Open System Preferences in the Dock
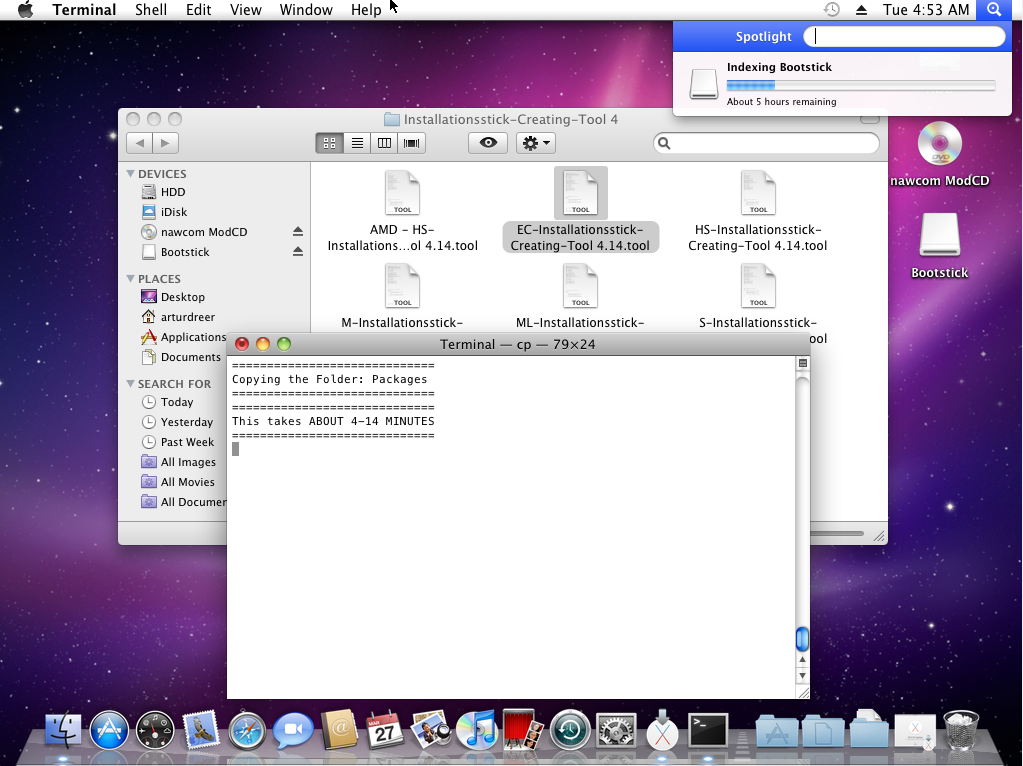 tap(616, 731)
